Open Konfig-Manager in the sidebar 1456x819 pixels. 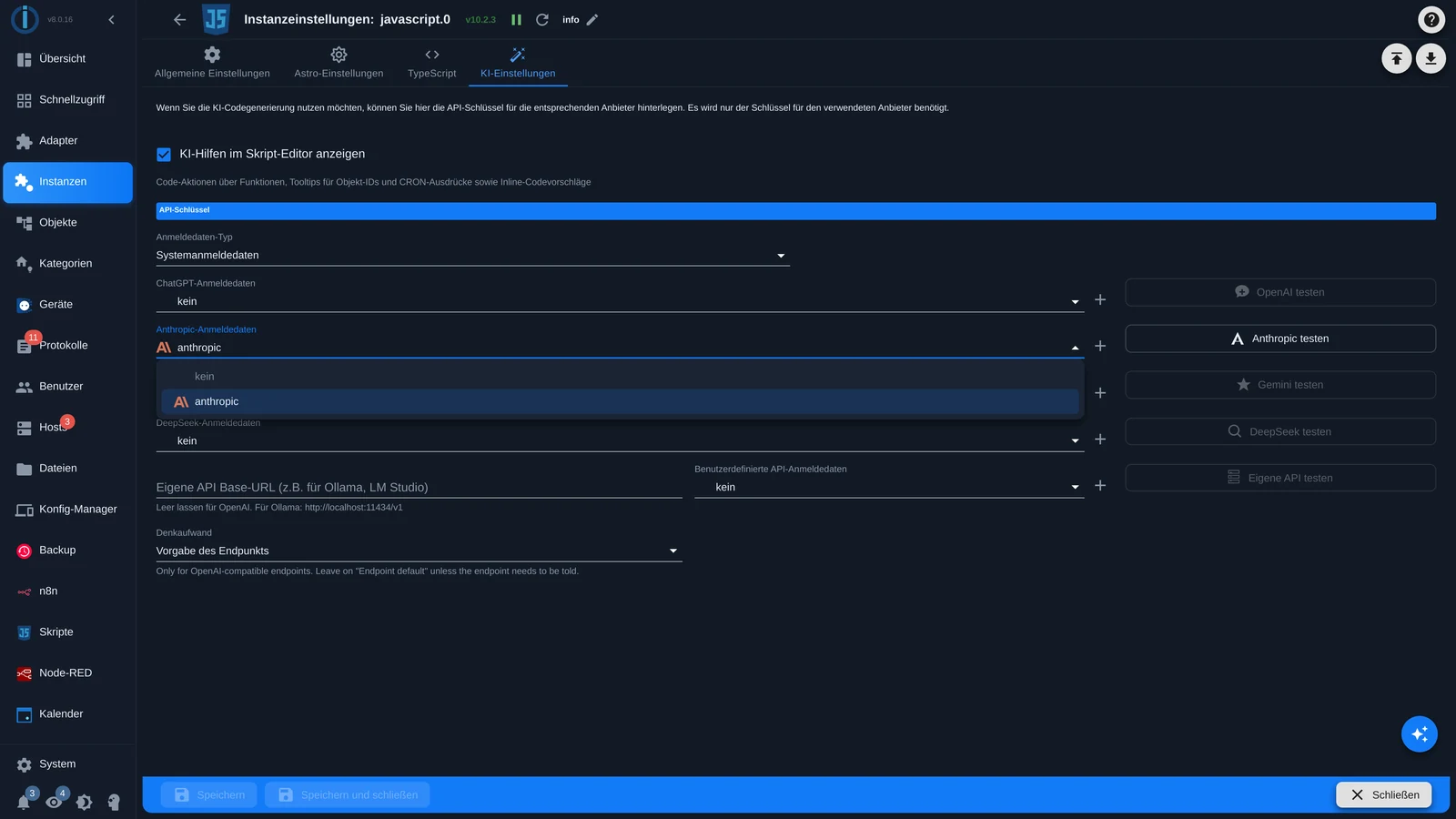click(68, 510)
